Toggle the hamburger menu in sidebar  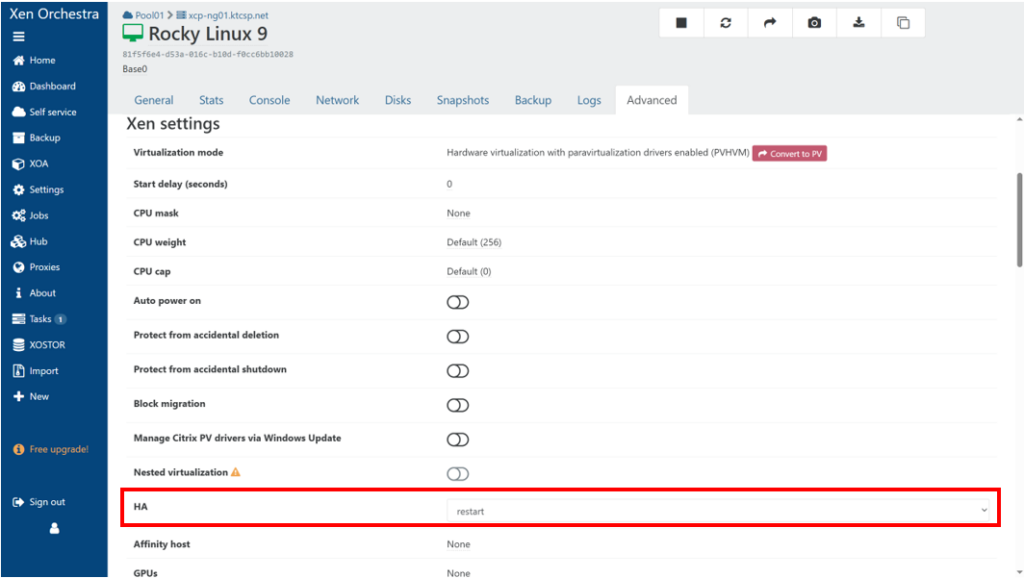pyautogui.click(x=18, y=37)
